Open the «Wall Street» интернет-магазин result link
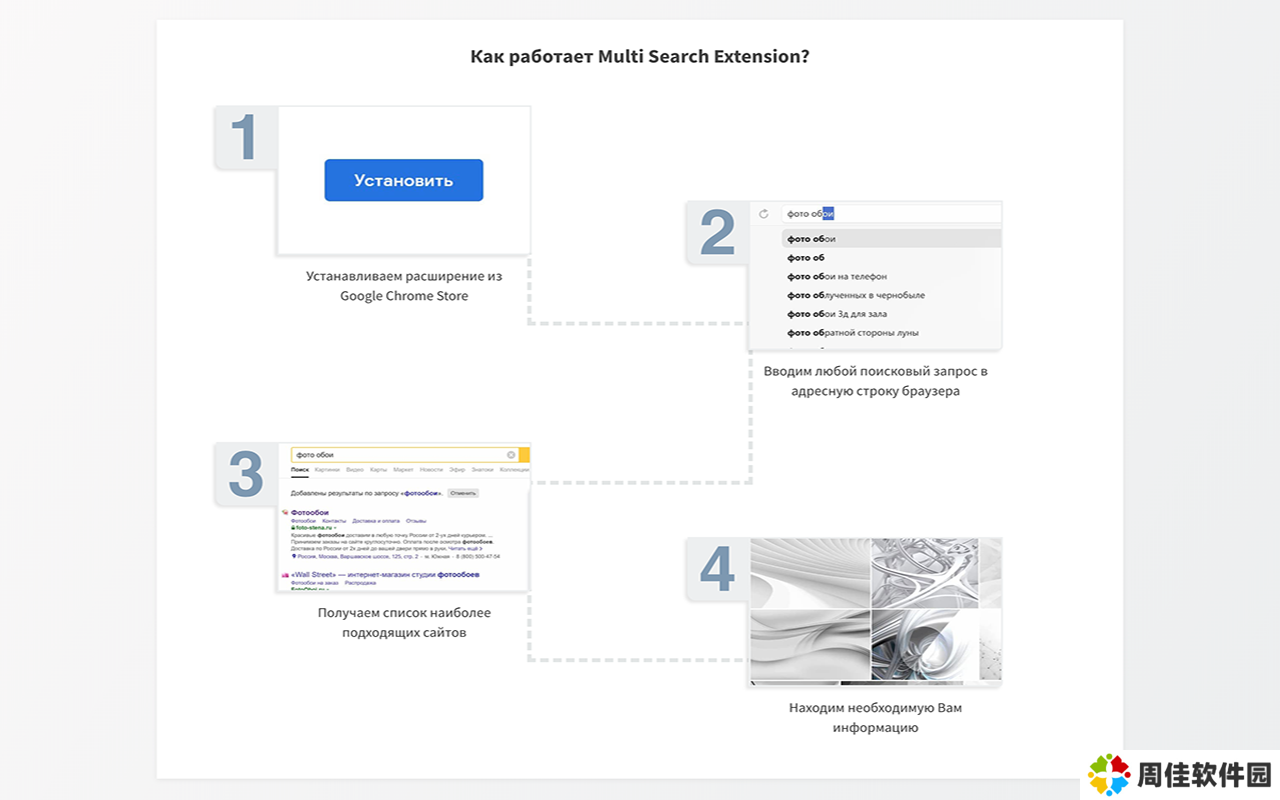 385,575
